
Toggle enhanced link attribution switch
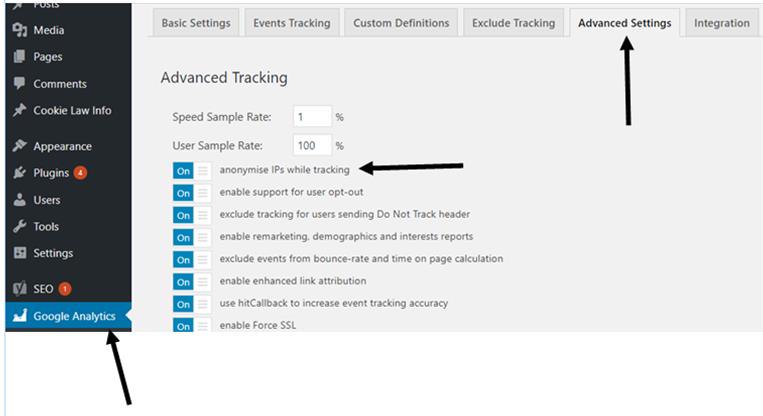coord(192,282)
